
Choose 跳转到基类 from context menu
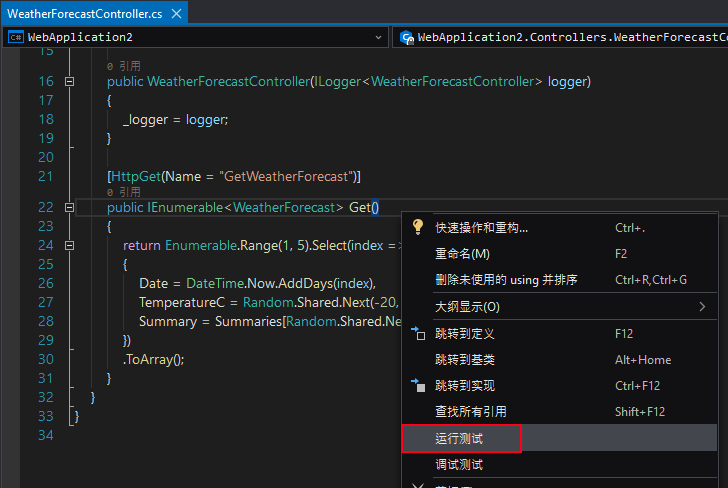[559, 359]
